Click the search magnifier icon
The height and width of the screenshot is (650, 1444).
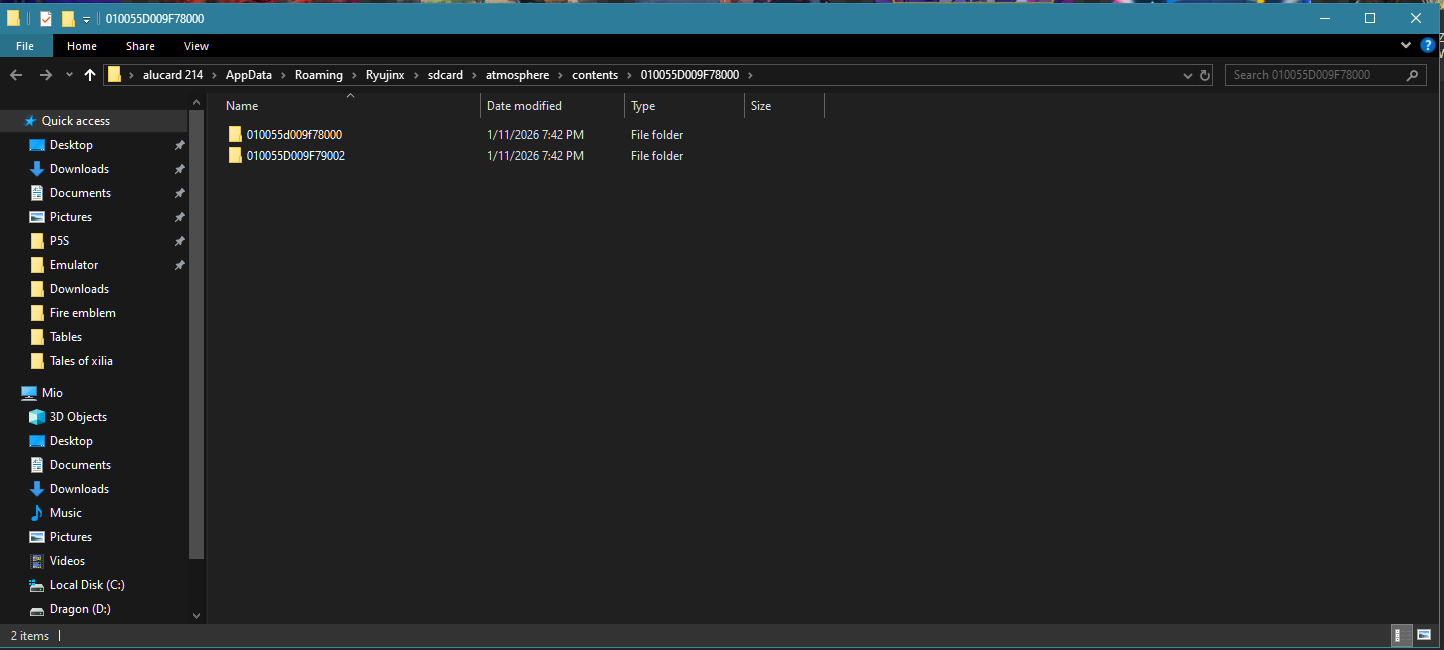click(1412, 75)
